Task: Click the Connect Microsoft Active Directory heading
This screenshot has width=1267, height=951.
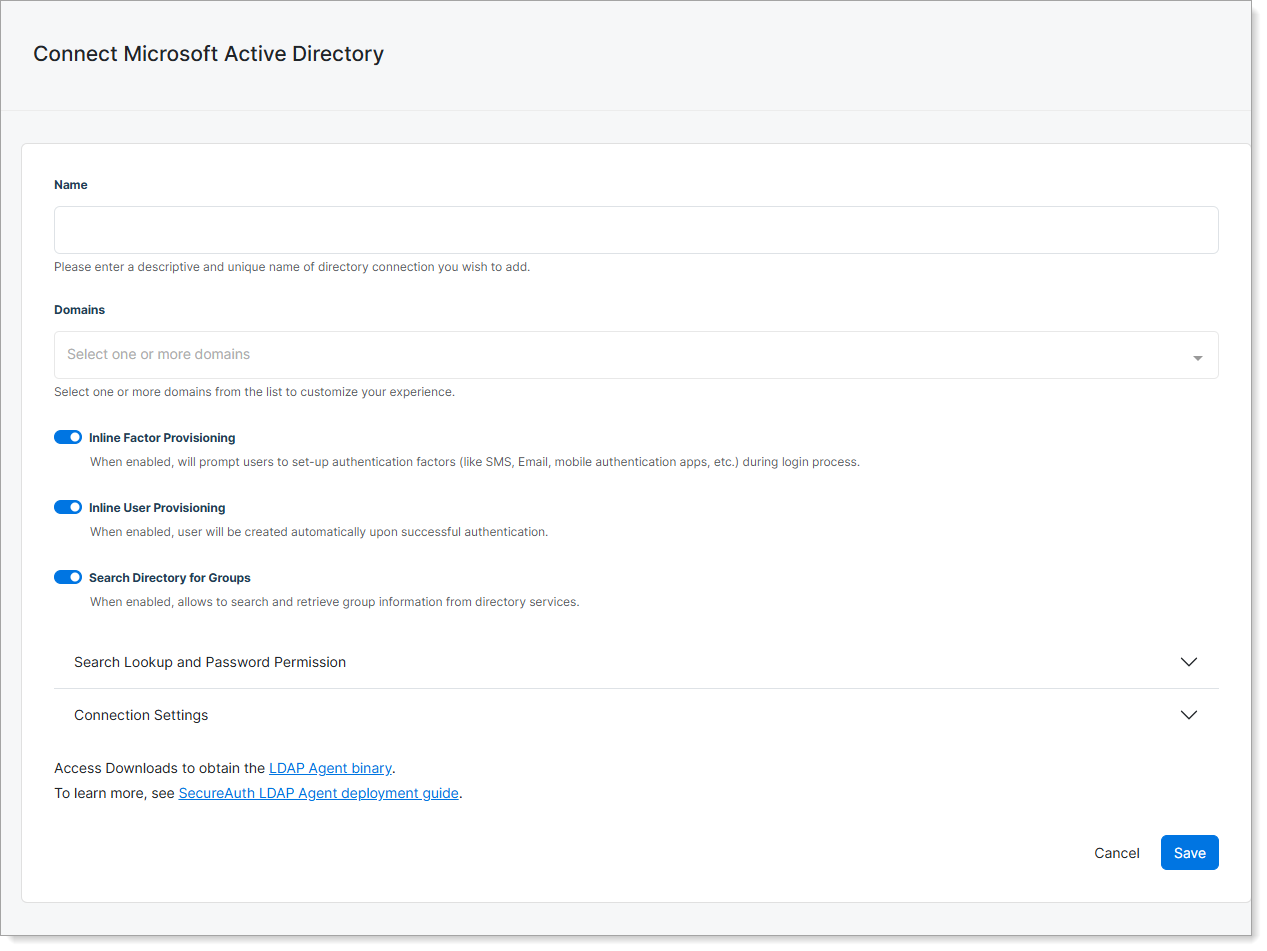Action: [x=208, y=54]
